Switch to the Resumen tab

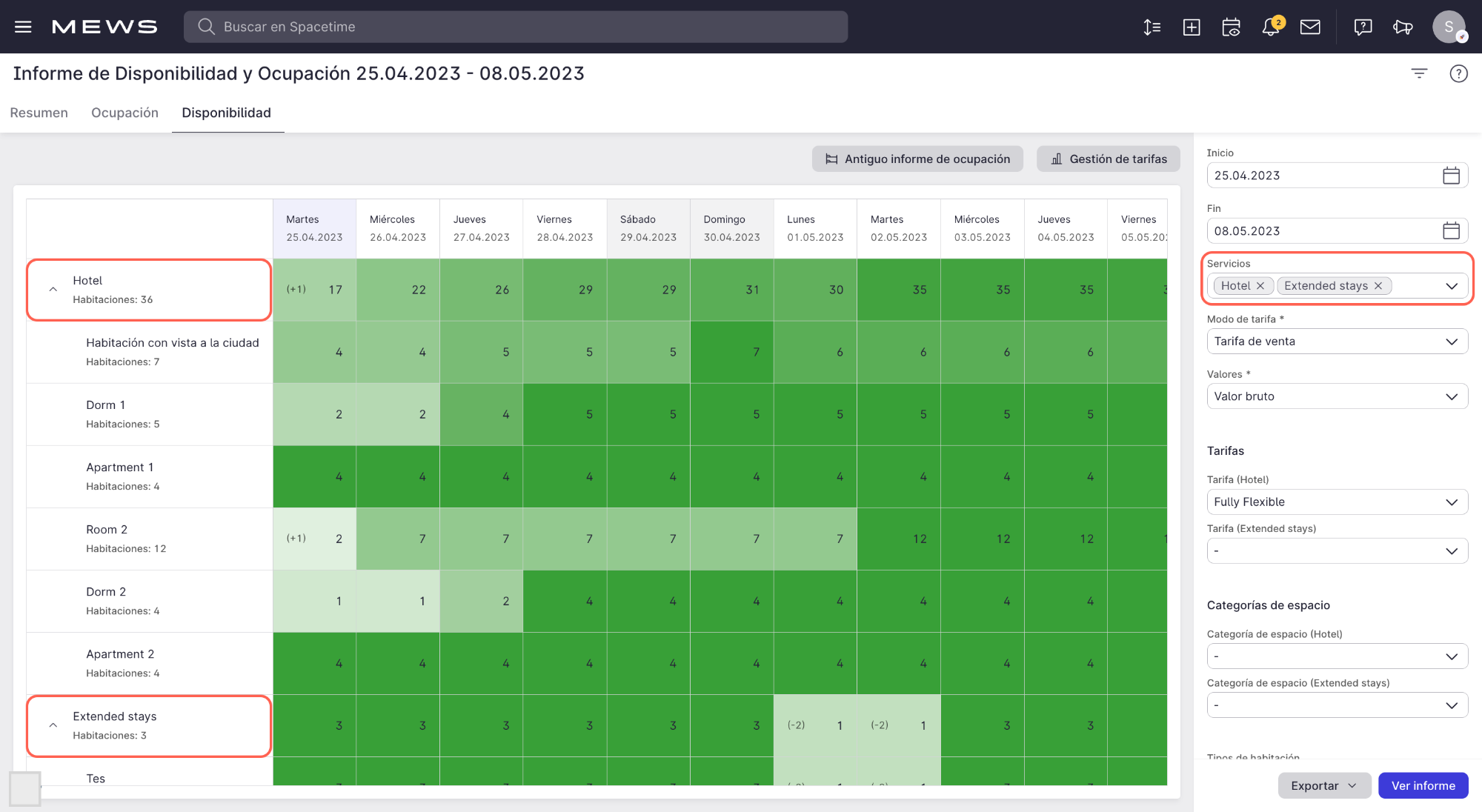point(39,113)
